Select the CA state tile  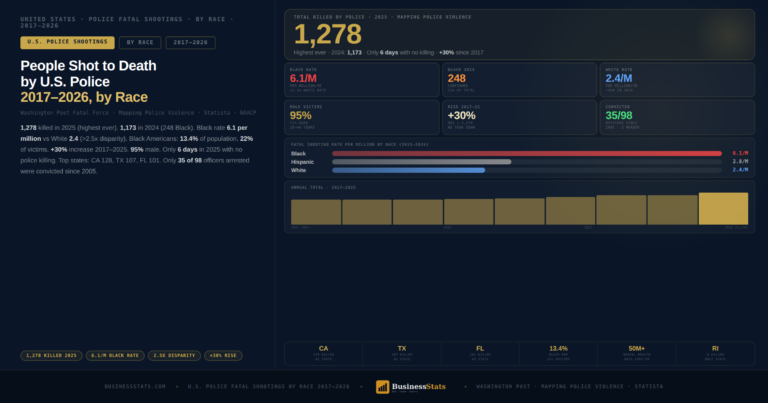(x=323, y=354)
